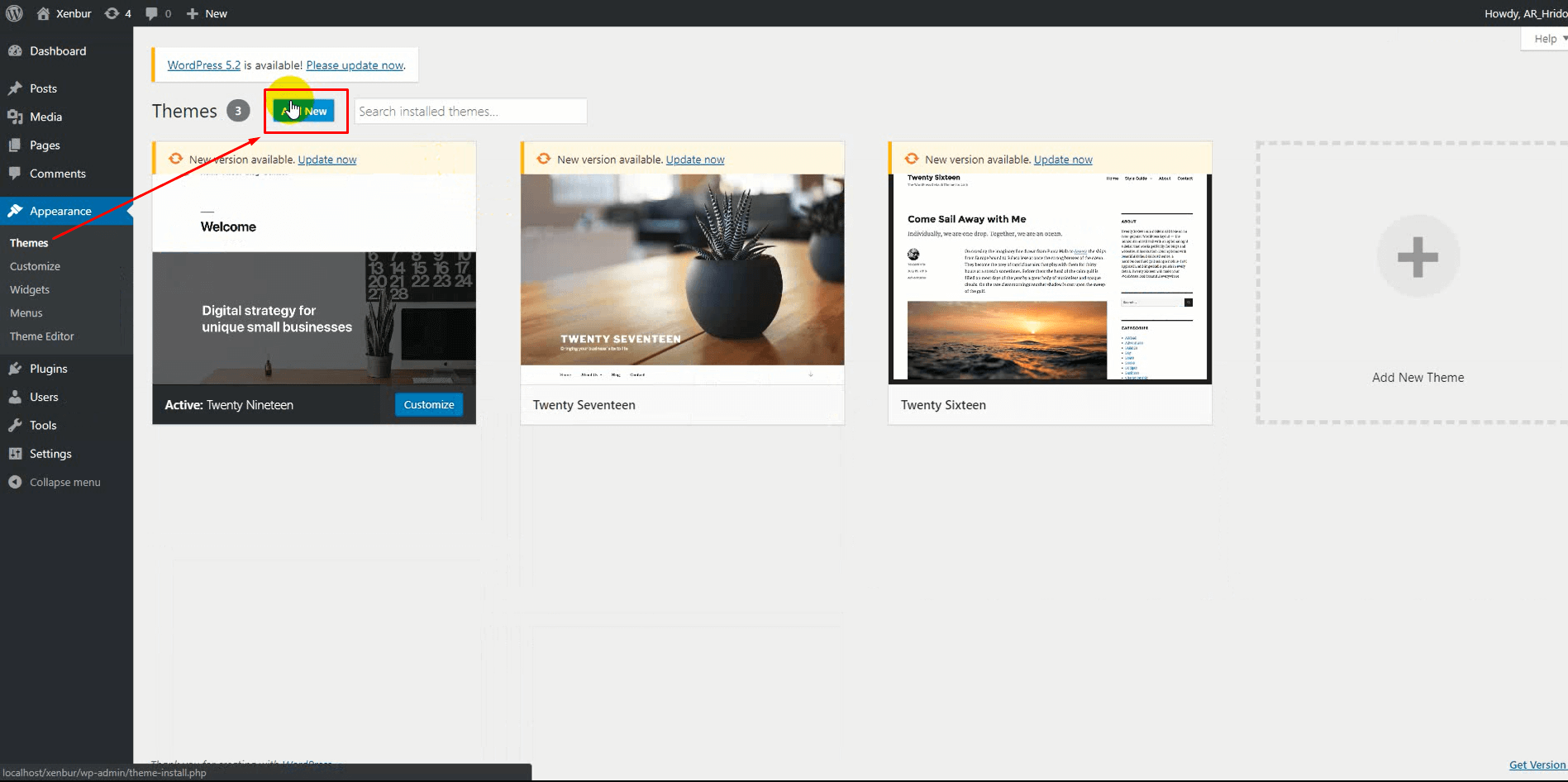This screenshot has height=782, width=1568.
Task: Open the Widgets submenu item
Action: click(30, 289)
